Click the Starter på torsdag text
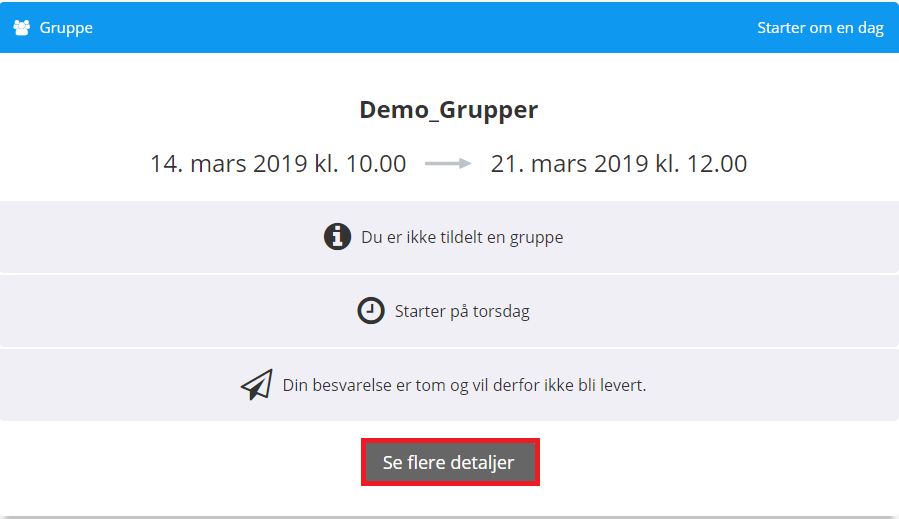The image size is (899, 519). (462, 311)
